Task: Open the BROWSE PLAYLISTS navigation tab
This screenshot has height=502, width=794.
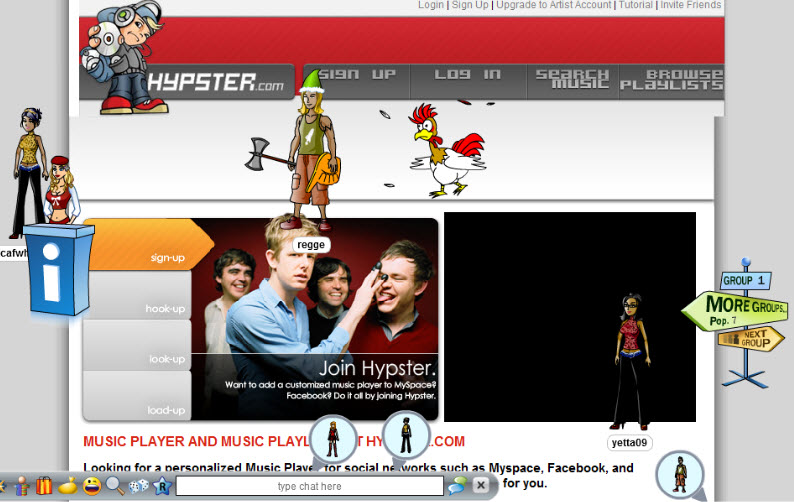Action: click(672, 81)
